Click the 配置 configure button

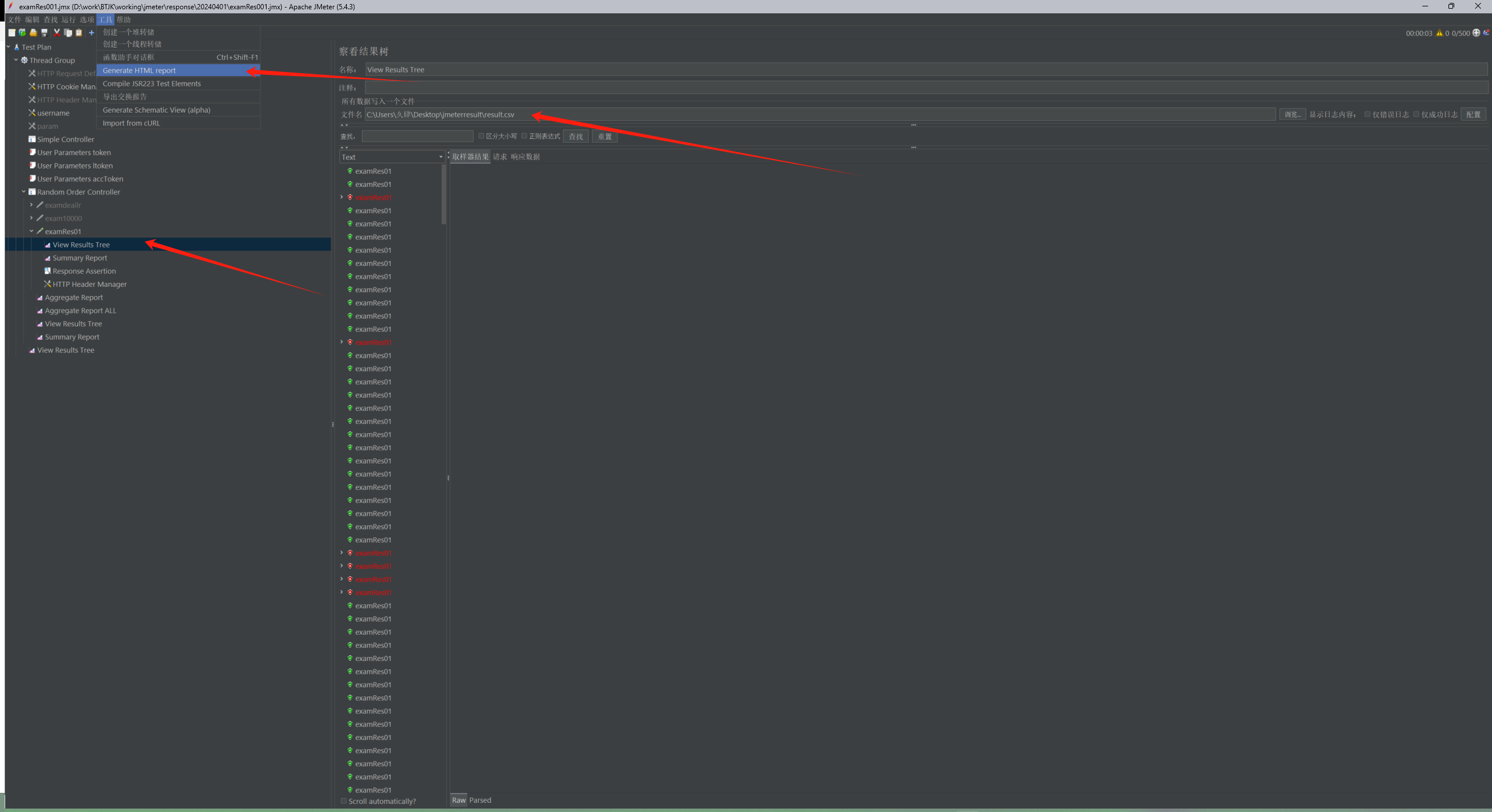[1473, 114]
